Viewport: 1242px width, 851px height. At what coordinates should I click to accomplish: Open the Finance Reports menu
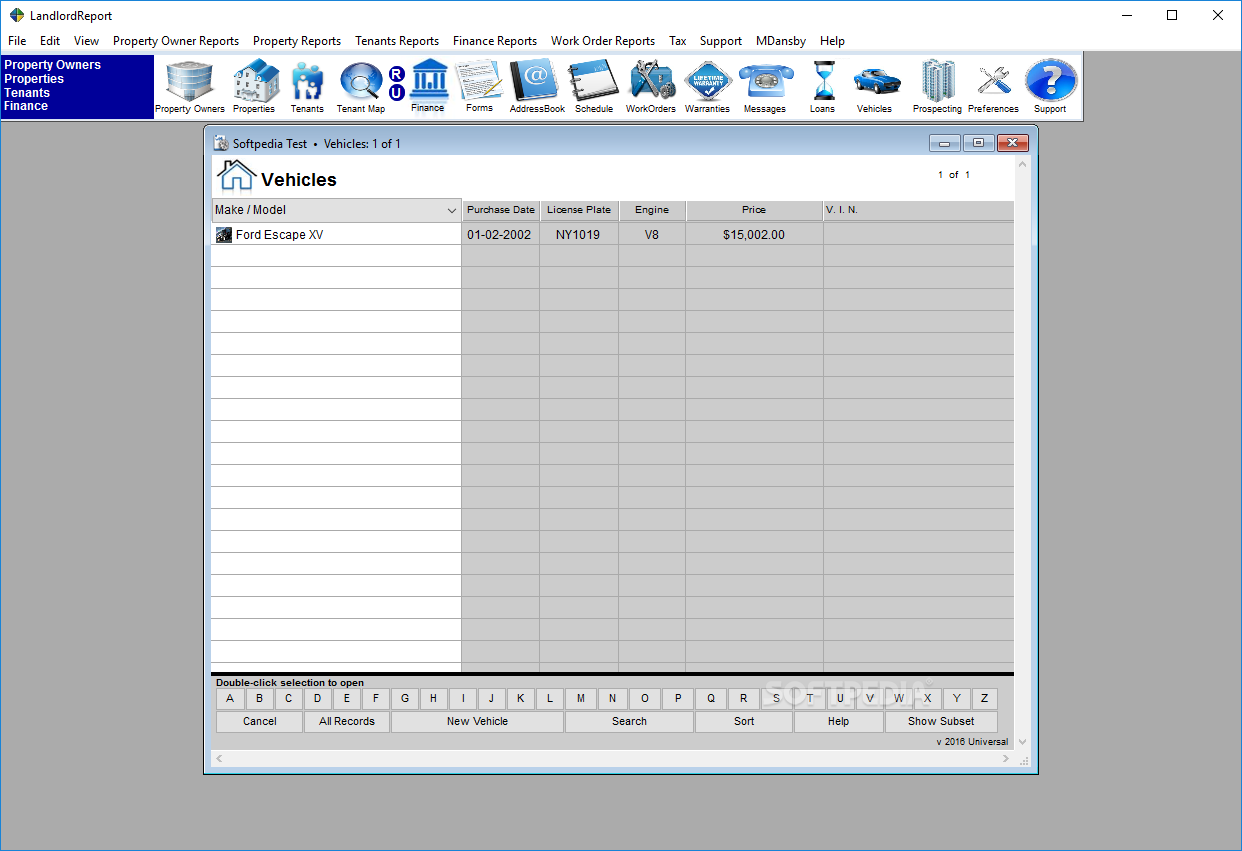pos(495,41)
